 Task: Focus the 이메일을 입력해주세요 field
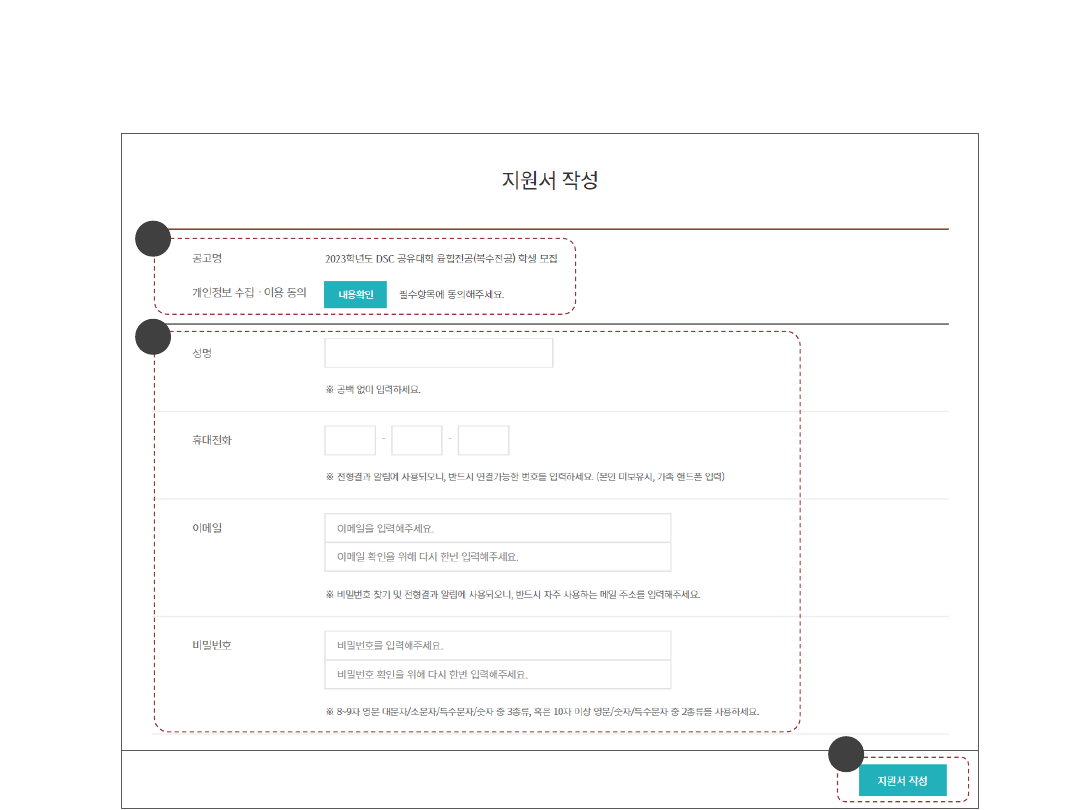click(x=497, y=528)
